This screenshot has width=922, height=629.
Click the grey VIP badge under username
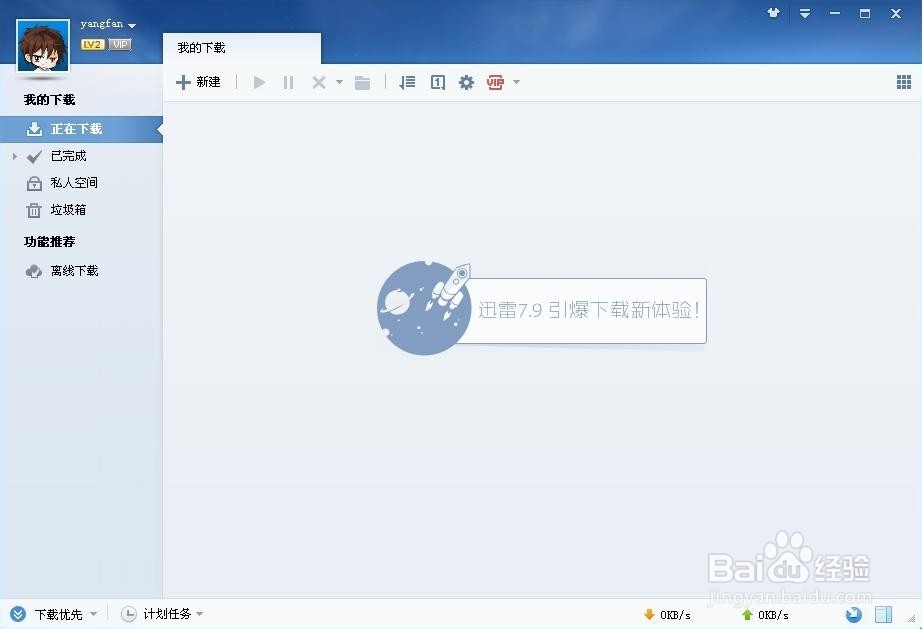[x=120, y=45]
